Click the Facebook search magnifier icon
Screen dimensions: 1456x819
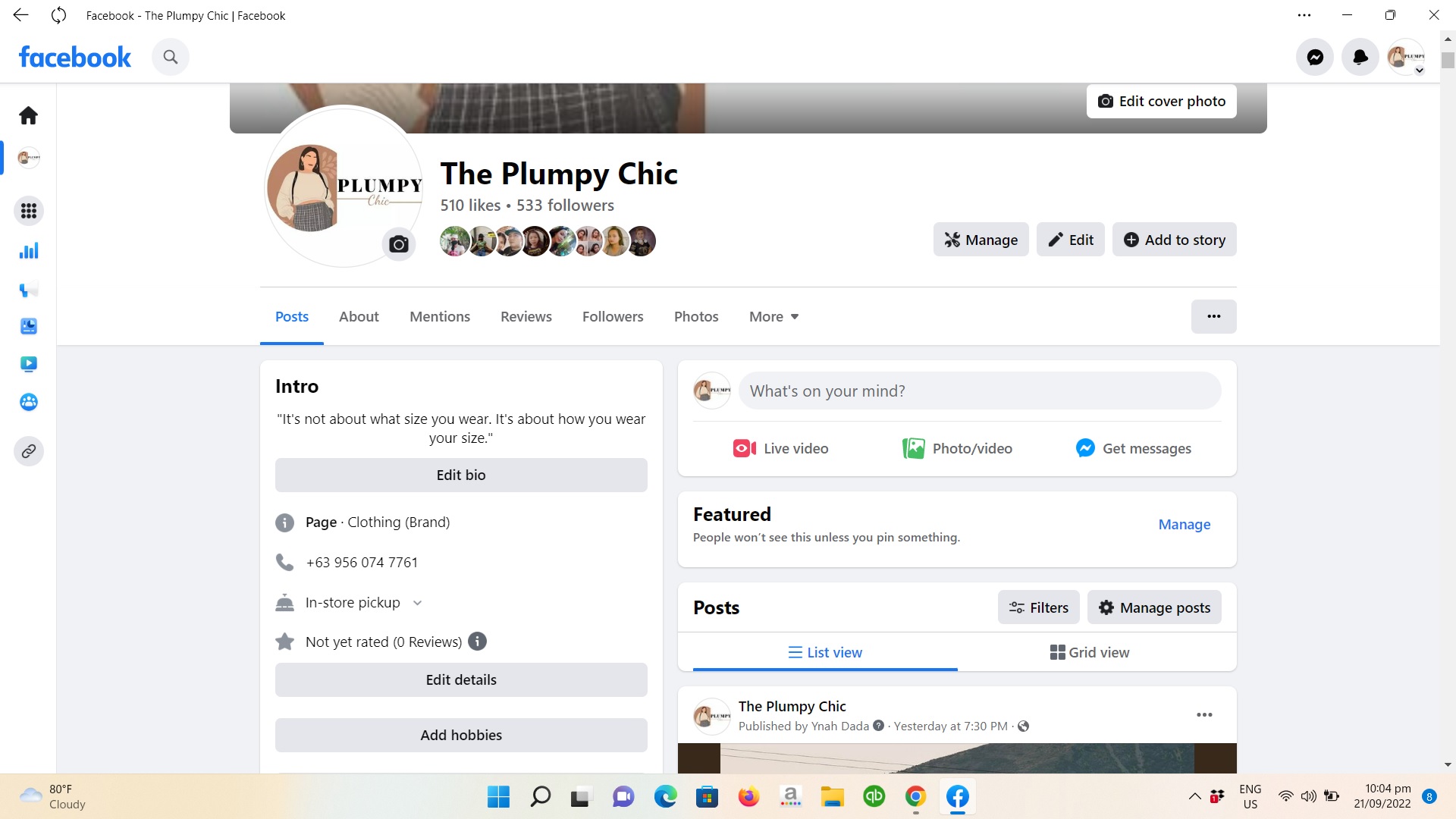pos(171,57)
